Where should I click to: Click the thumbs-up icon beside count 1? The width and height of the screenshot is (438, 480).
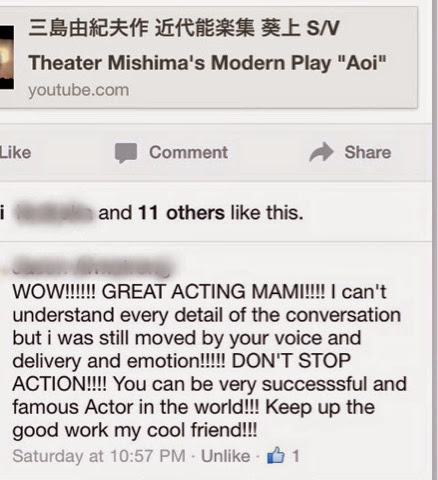click(276, 455)
